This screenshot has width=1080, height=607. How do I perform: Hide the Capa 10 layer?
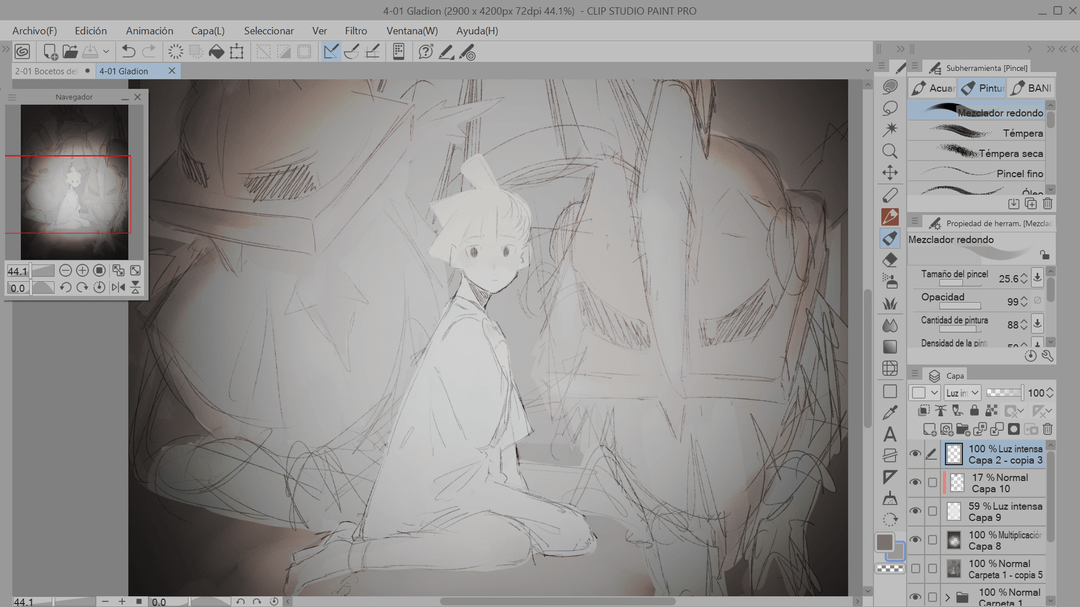point(915,482)
